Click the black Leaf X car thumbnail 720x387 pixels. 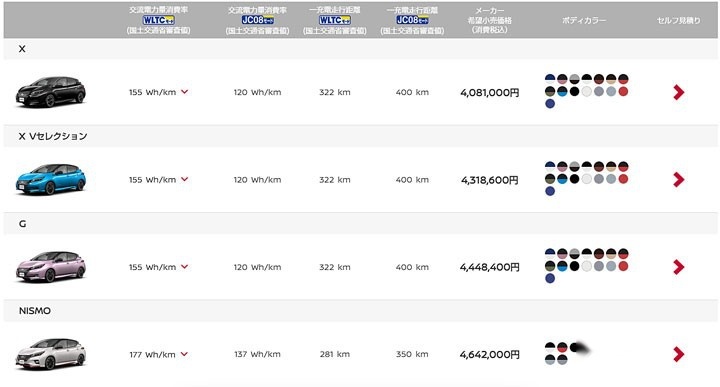(51, 91)
